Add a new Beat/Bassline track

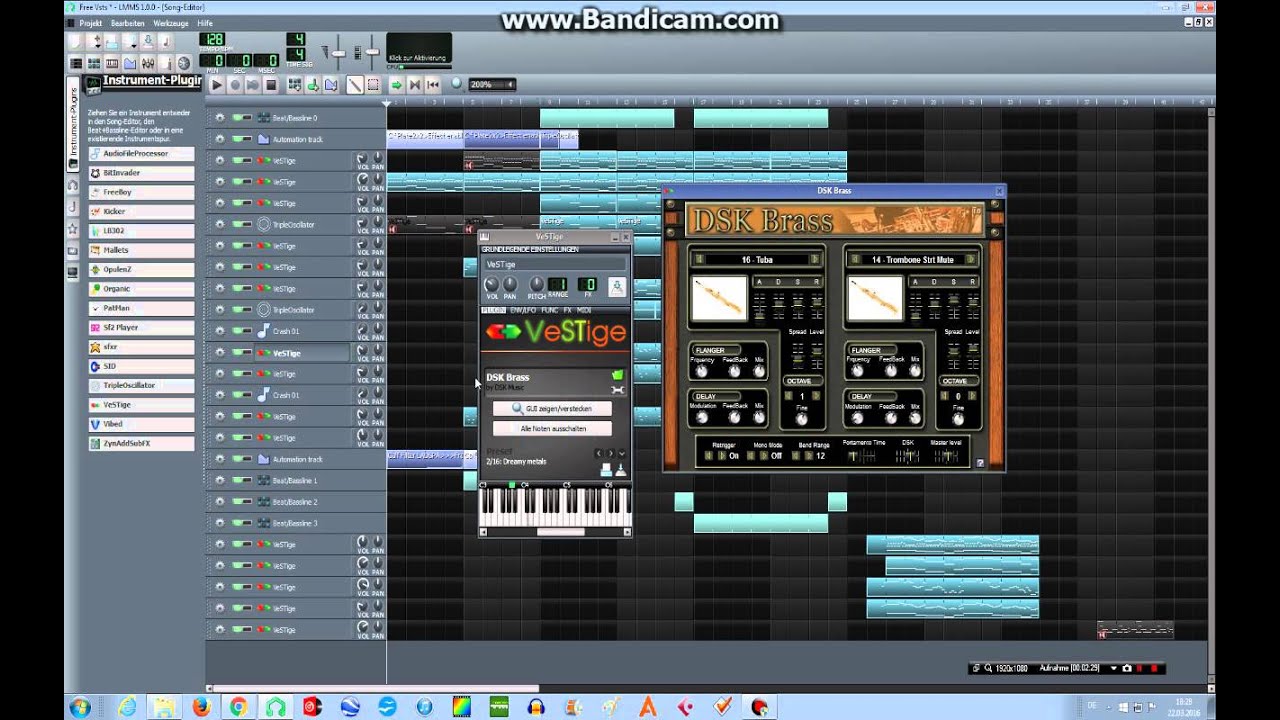click(x=295, y=85)
